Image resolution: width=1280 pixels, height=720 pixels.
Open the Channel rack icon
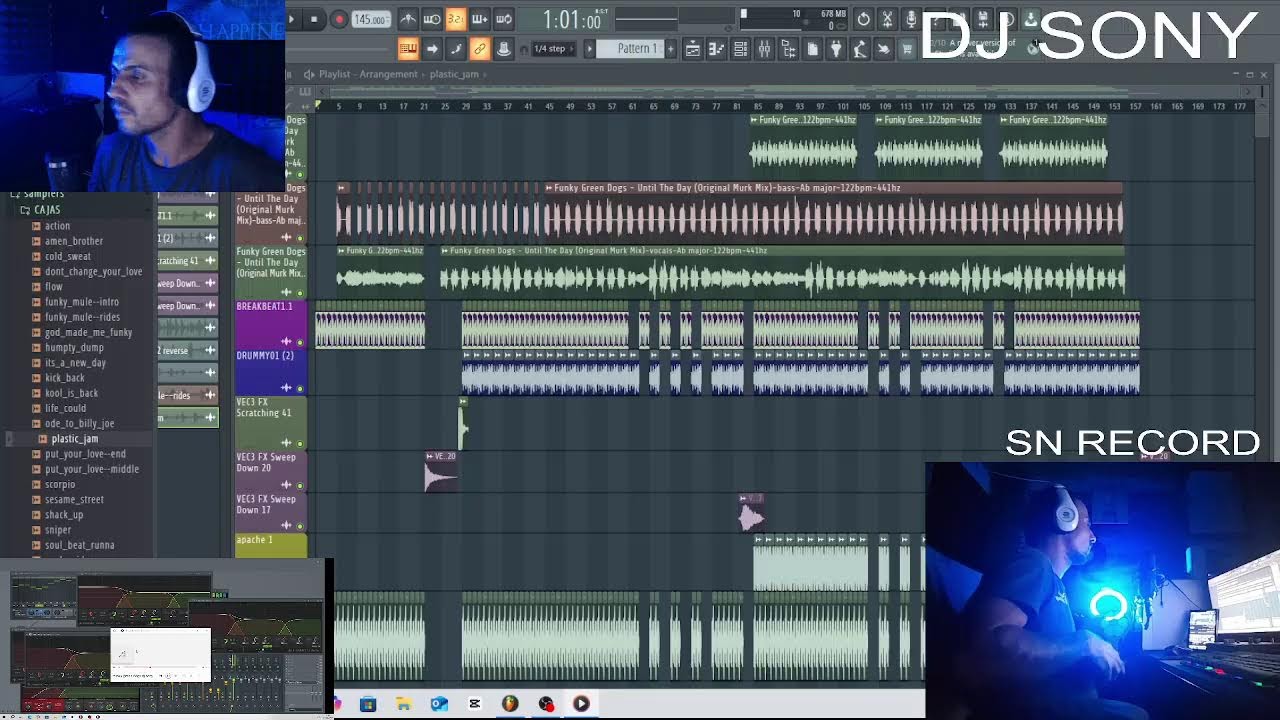740,48
